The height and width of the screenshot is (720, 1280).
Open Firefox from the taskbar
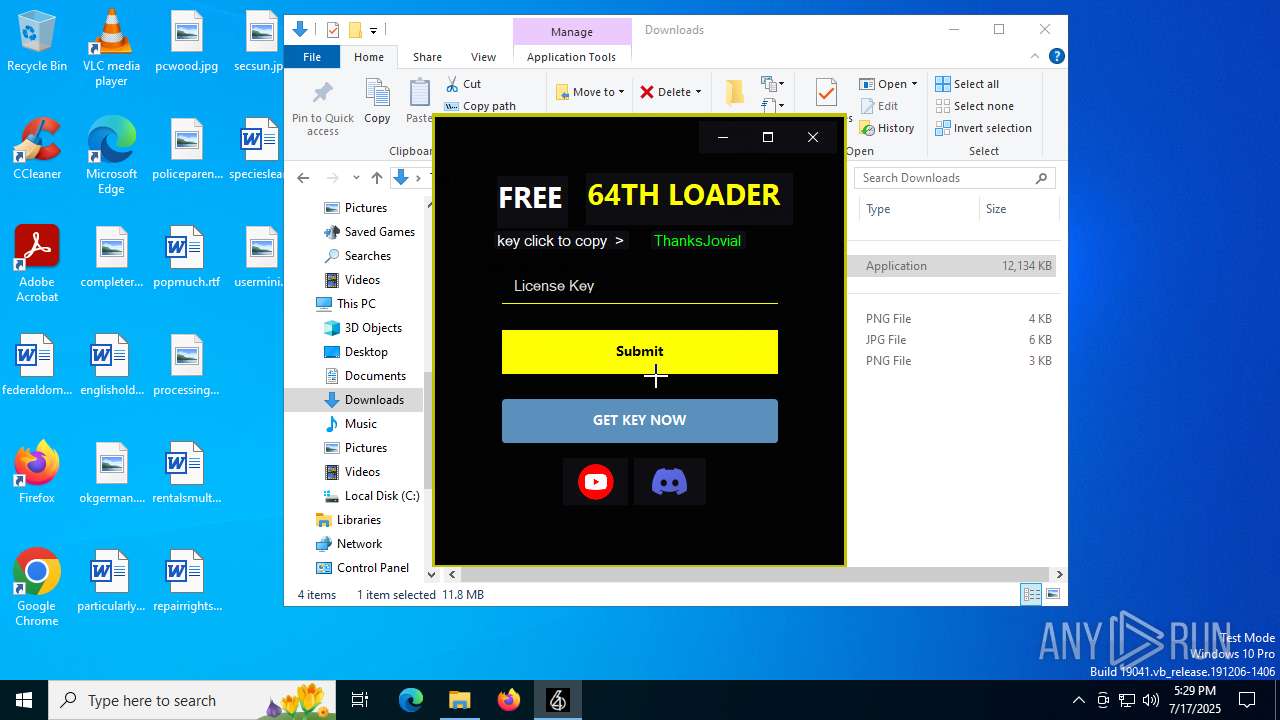(509, 700)
